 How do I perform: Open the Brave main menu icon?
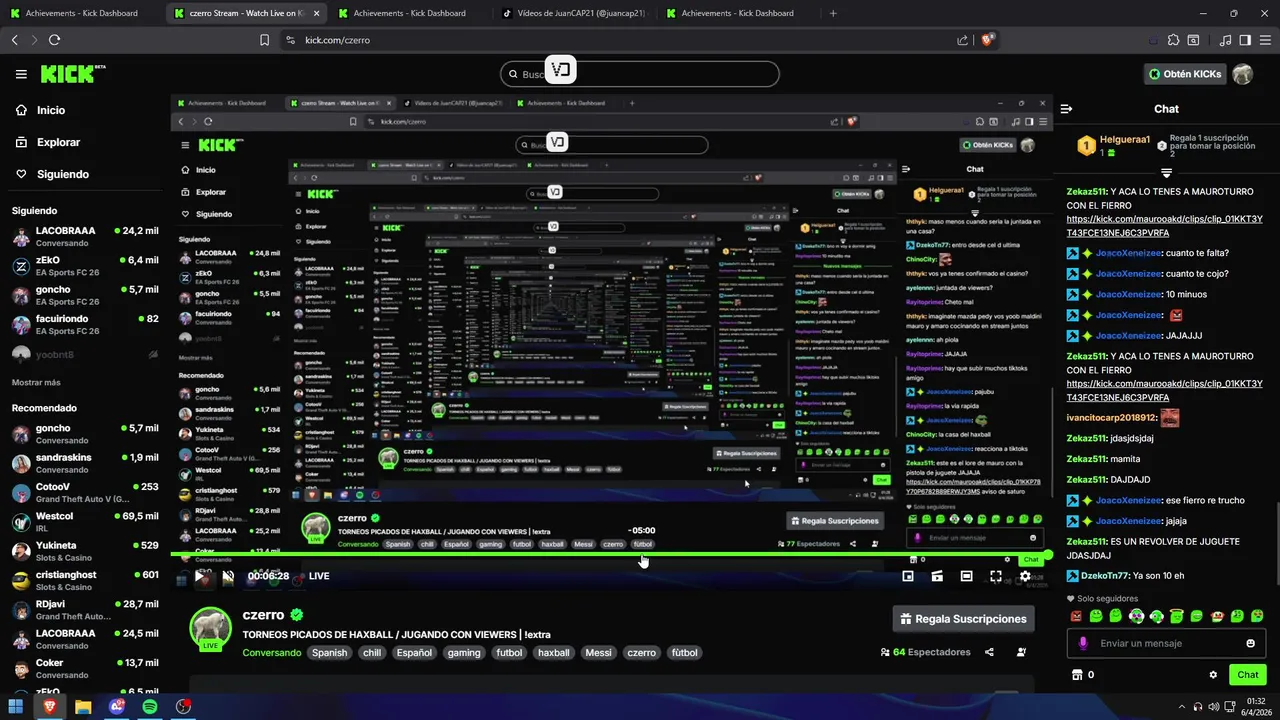coord(1265,40)
